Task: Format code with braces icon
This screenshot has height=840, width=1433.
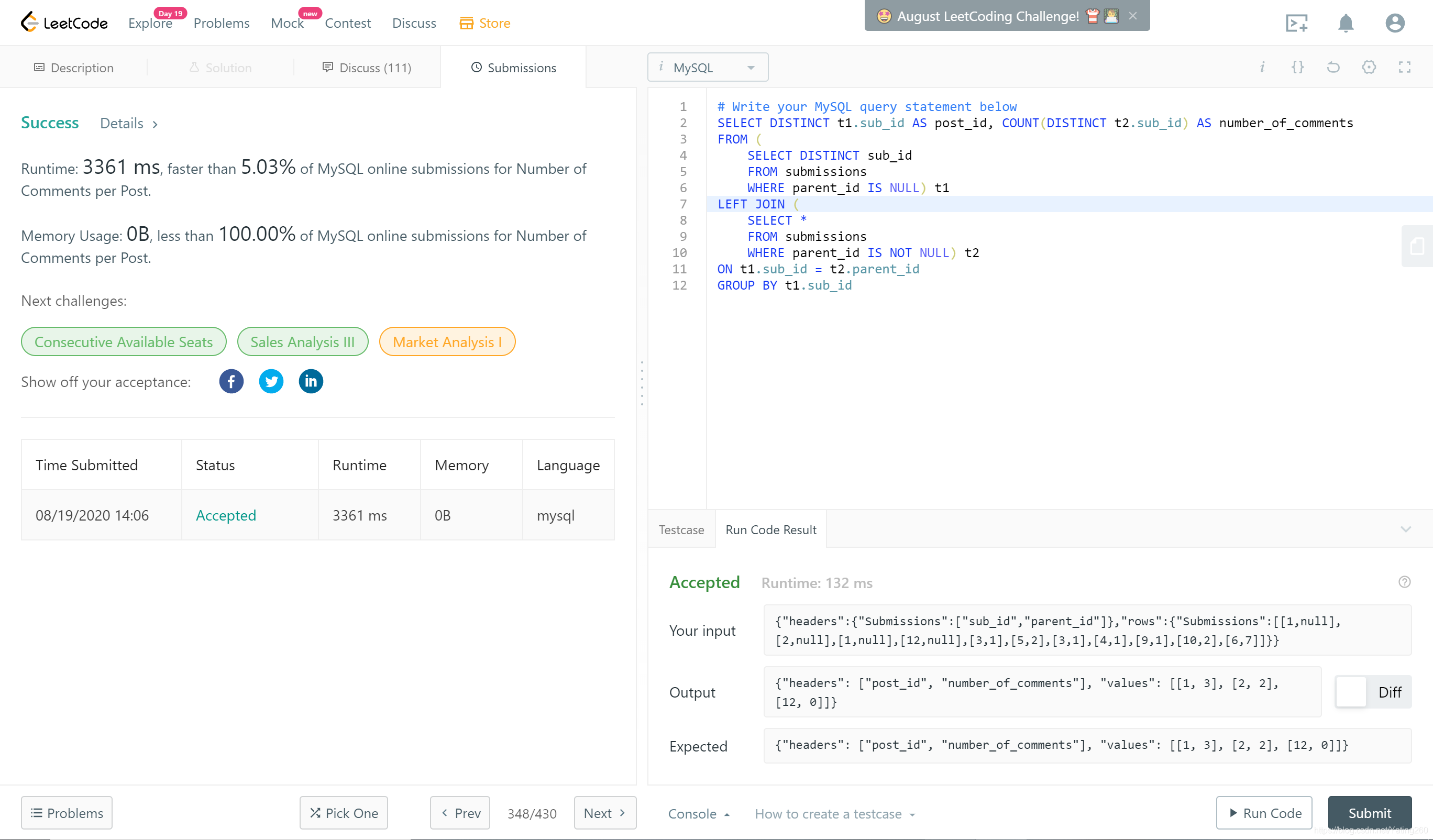Action: pyautogui.click(x=1297, y=68)
